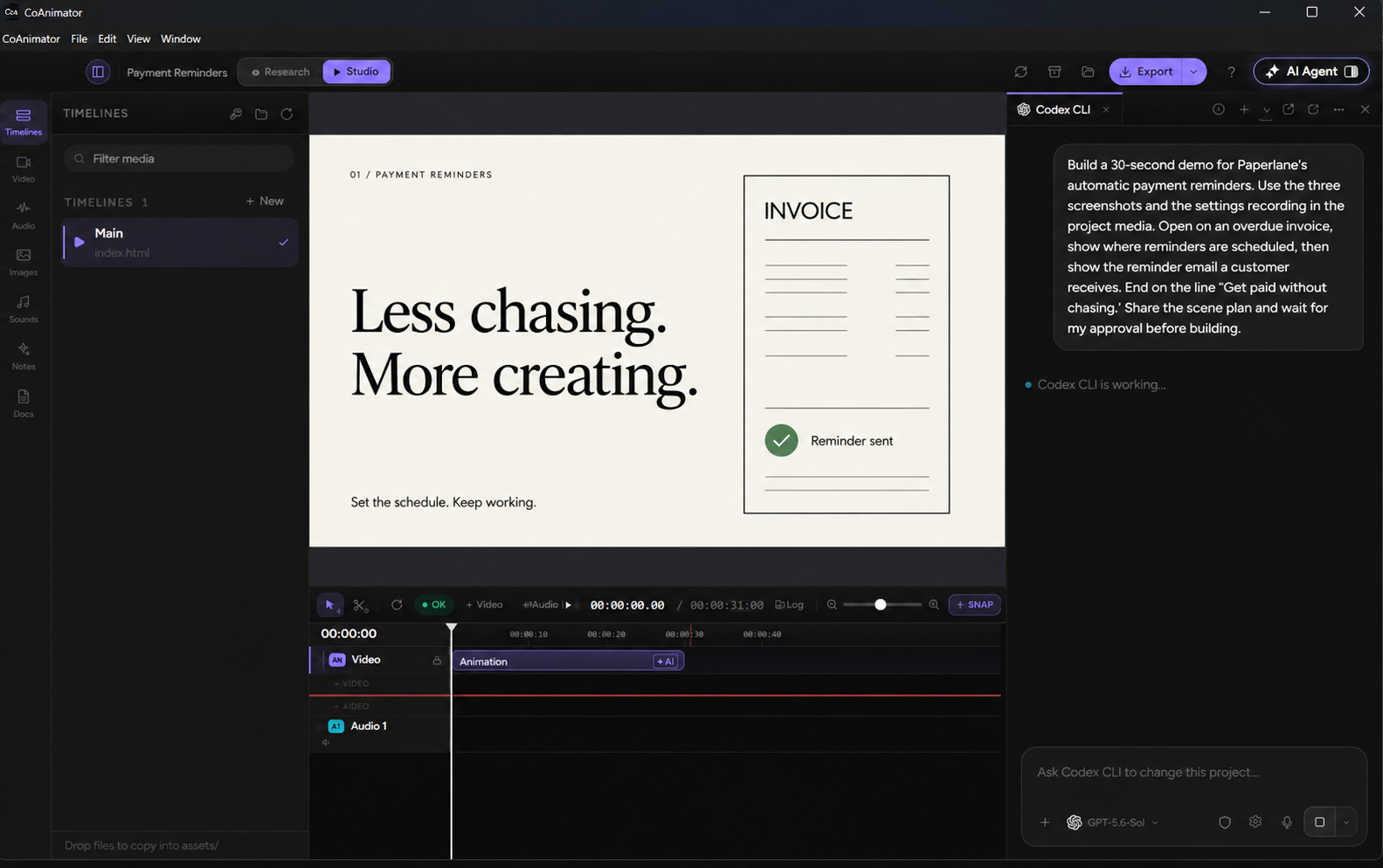Image resolution: width=1383 pixels, height=868 pixels.
Task: Open the folder icon in Timelines header
Action: click(x=261, y=114)
